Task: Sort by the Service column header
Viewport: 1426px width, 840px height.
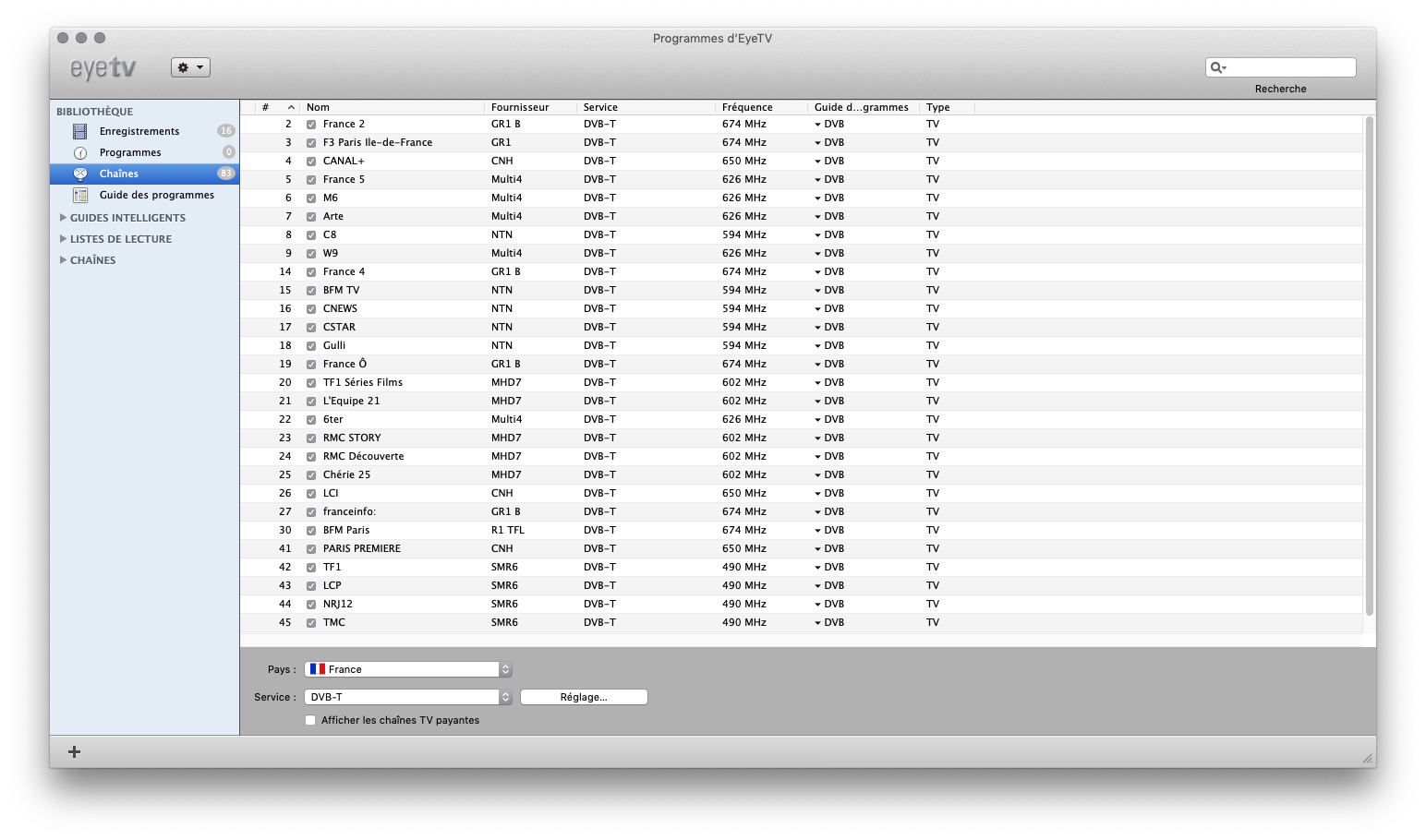Action: (x=646, y=107)
